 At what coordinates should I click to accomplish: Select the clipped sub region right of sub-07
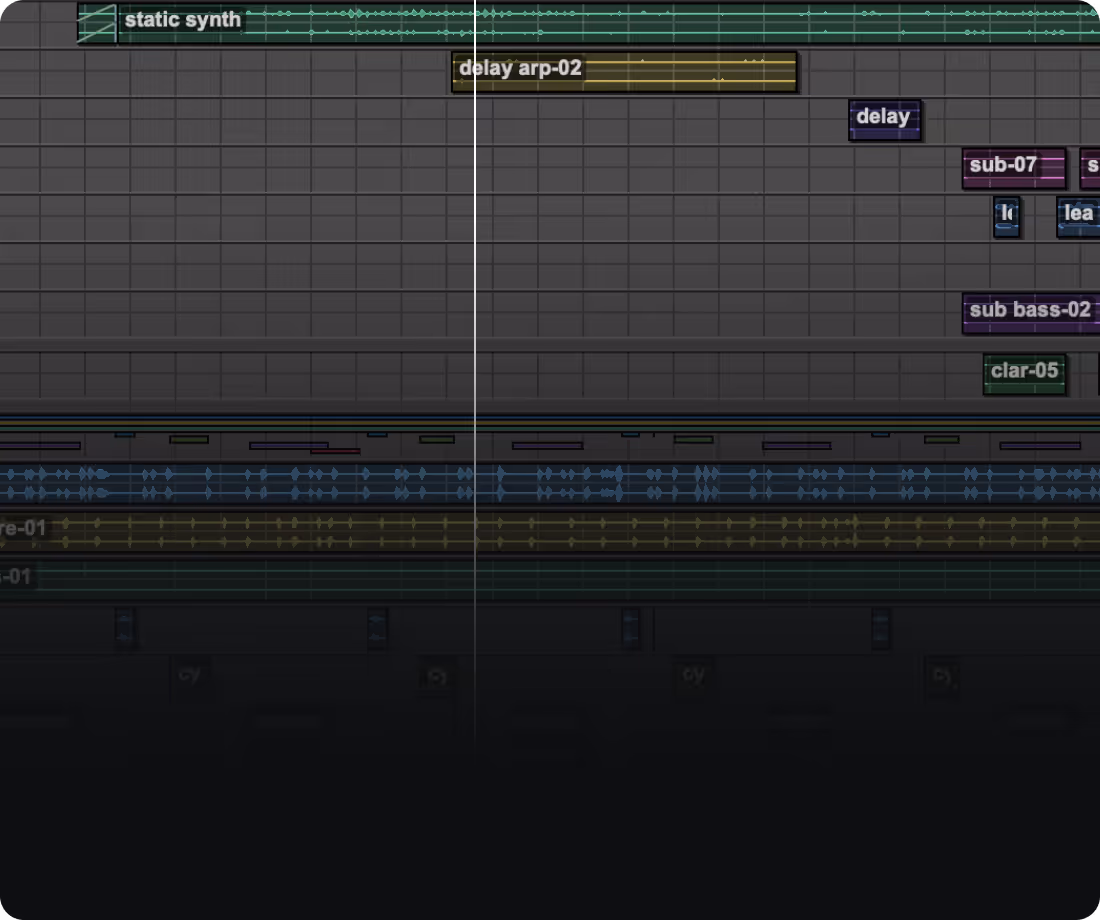point(1092,167)
